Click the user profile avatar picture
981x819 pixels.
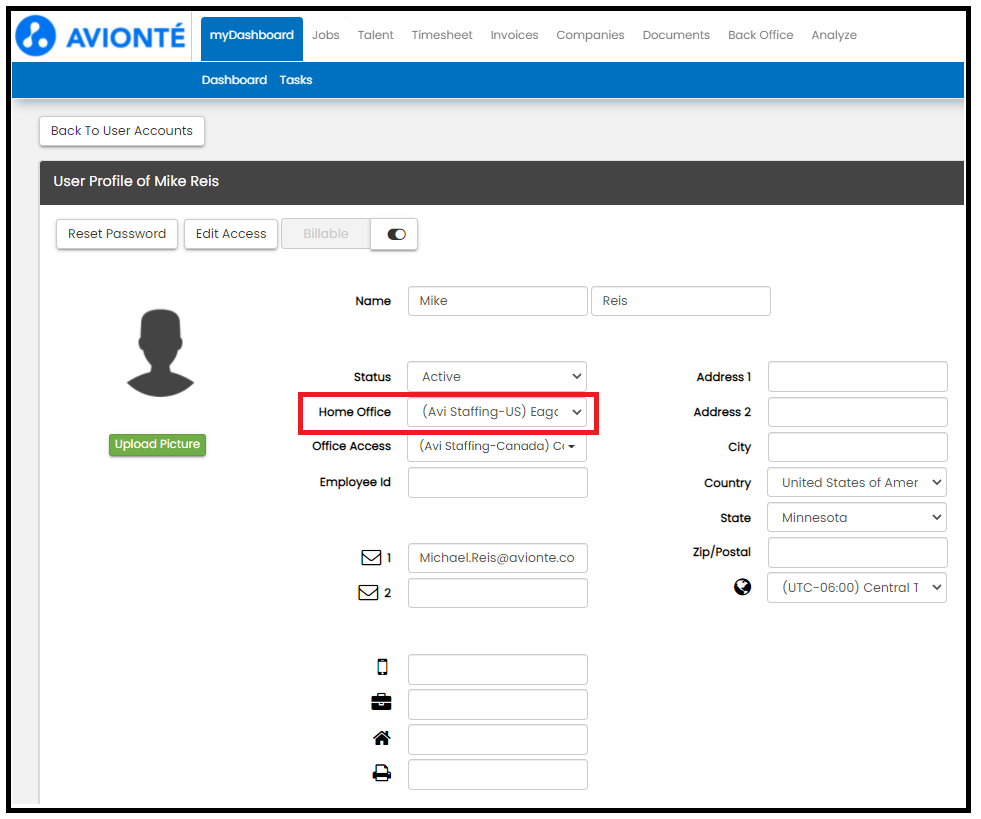click(x=160, y=353)
